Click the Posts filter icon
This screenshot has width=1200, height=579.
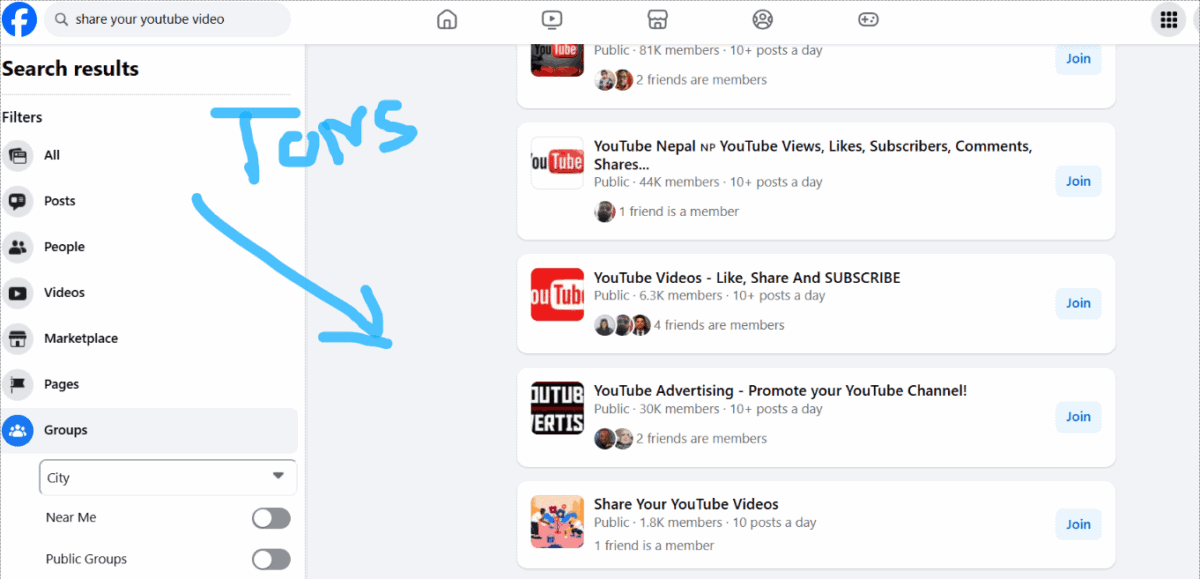[x=18, y=201]
